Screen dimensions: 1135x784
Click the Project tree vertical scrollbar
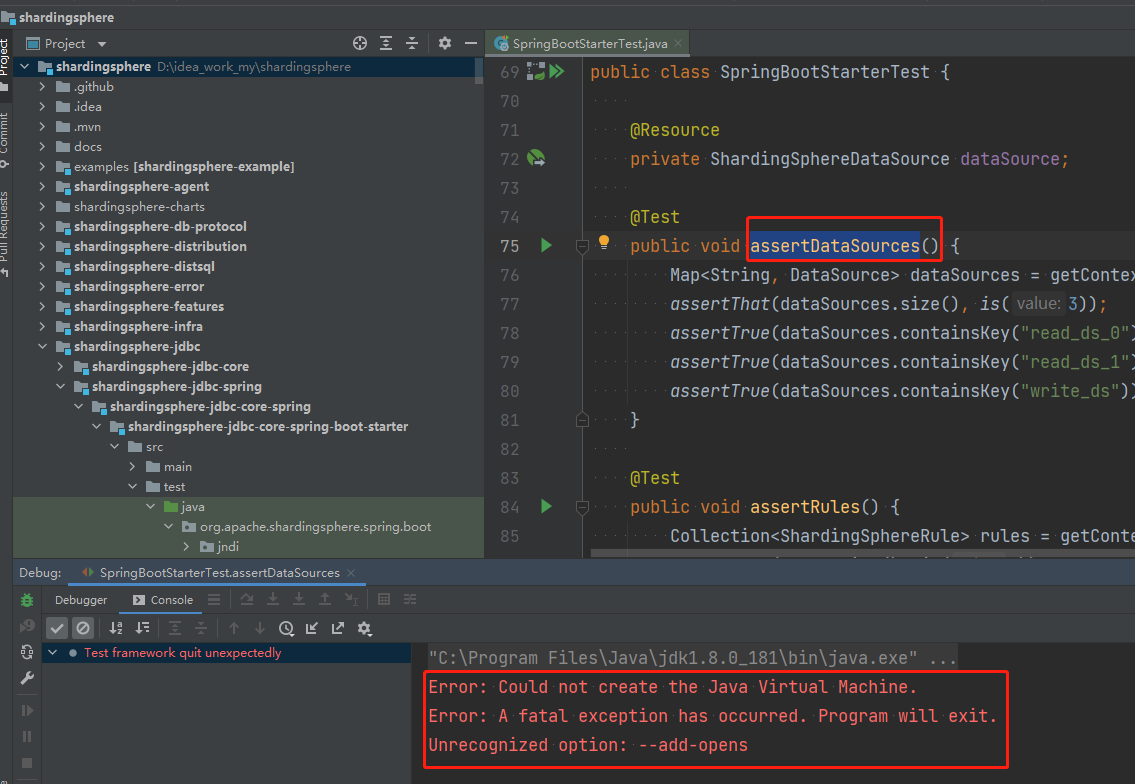coord(478,71)
